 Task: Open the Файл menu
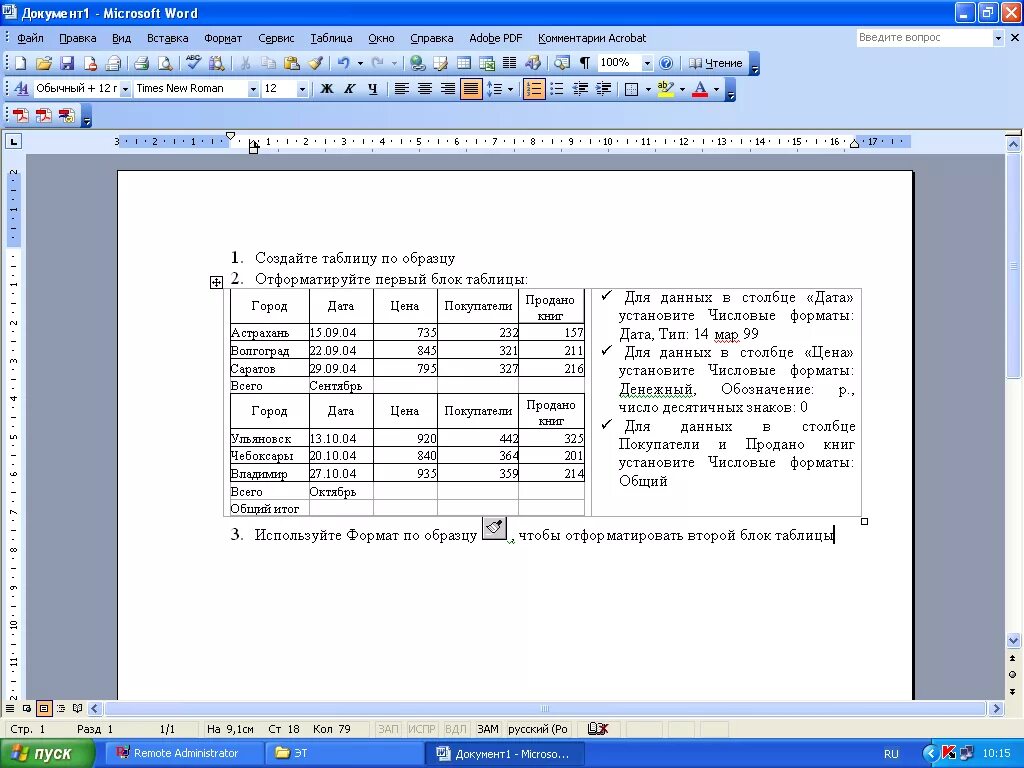[x=30, y=39]
